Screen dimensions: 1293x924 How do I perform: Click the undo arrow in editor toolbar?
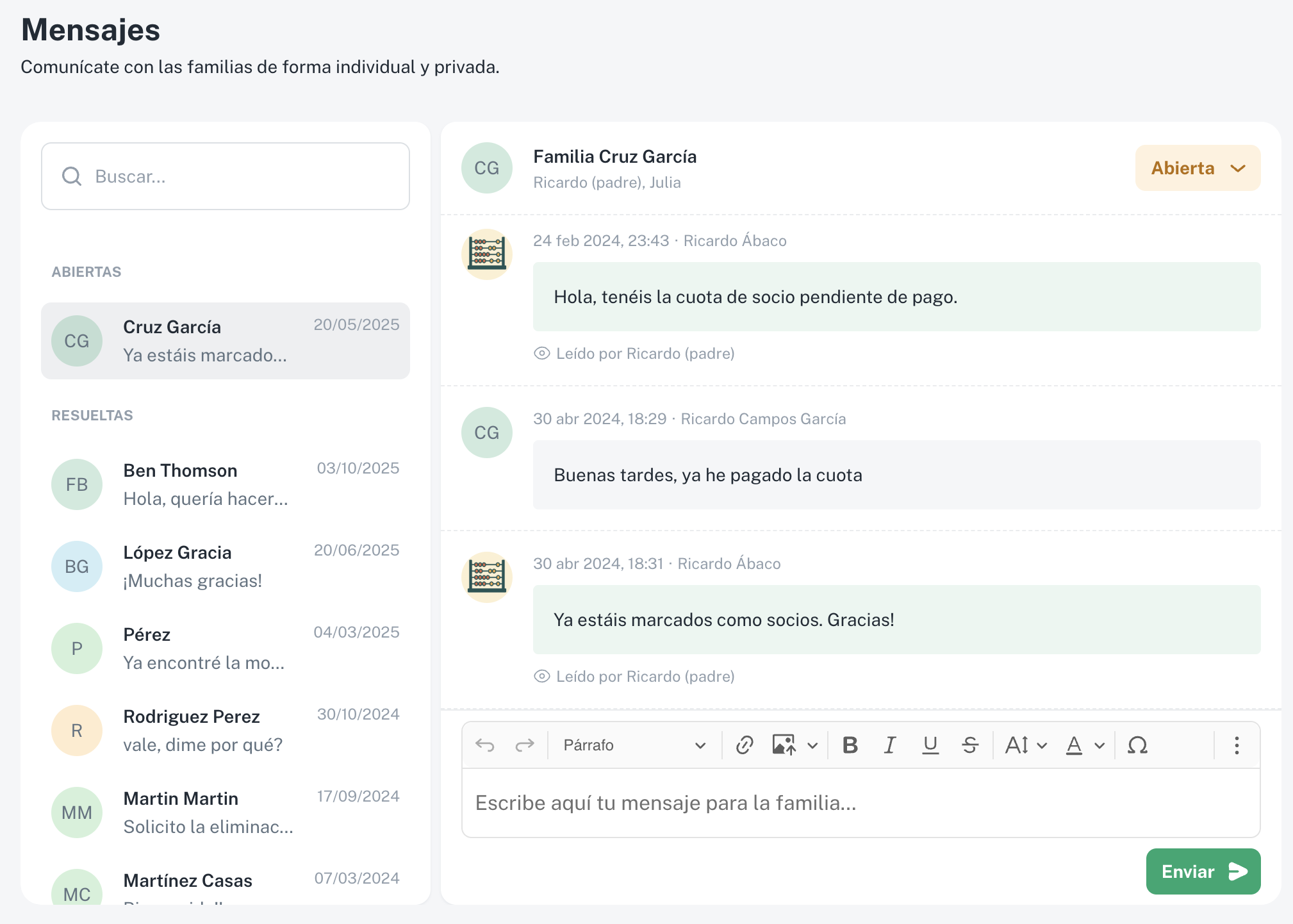[485, 745]
